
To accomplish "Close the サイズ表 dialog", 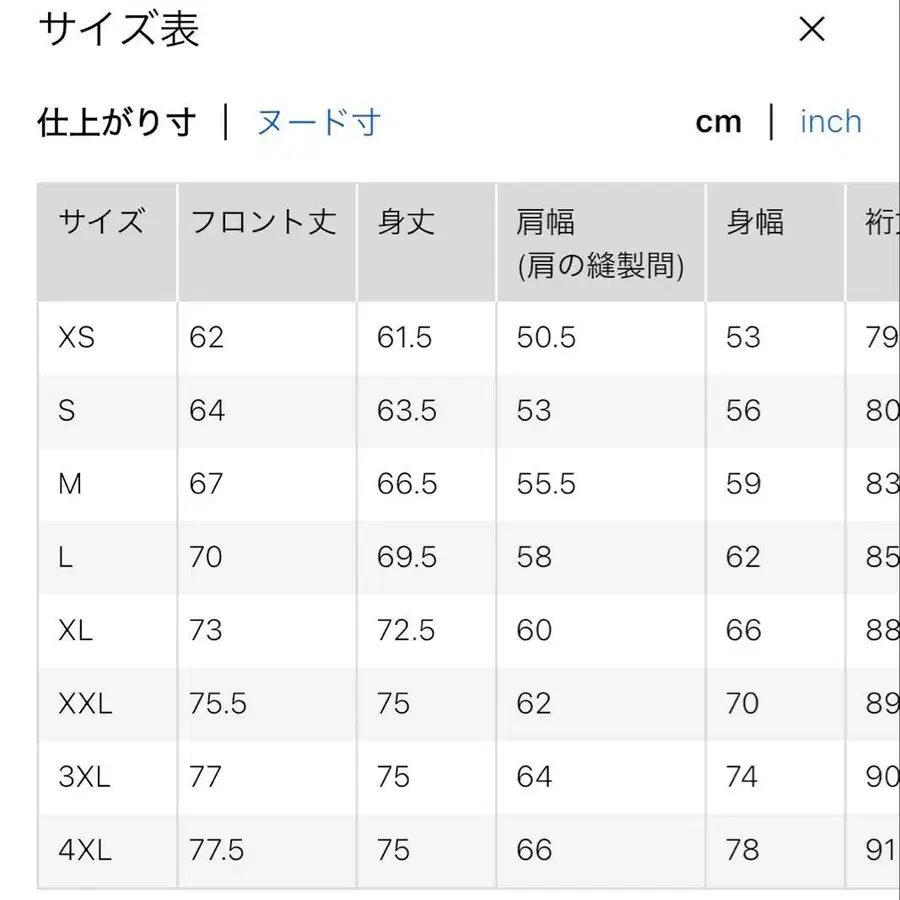I will [x=812, y=30].
